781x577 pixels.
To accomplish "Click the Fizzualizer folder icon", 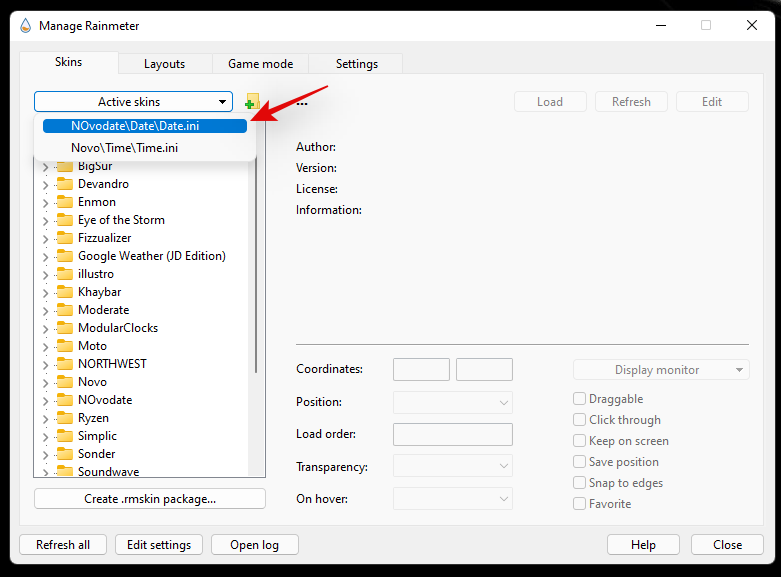I will click(64, 238).
